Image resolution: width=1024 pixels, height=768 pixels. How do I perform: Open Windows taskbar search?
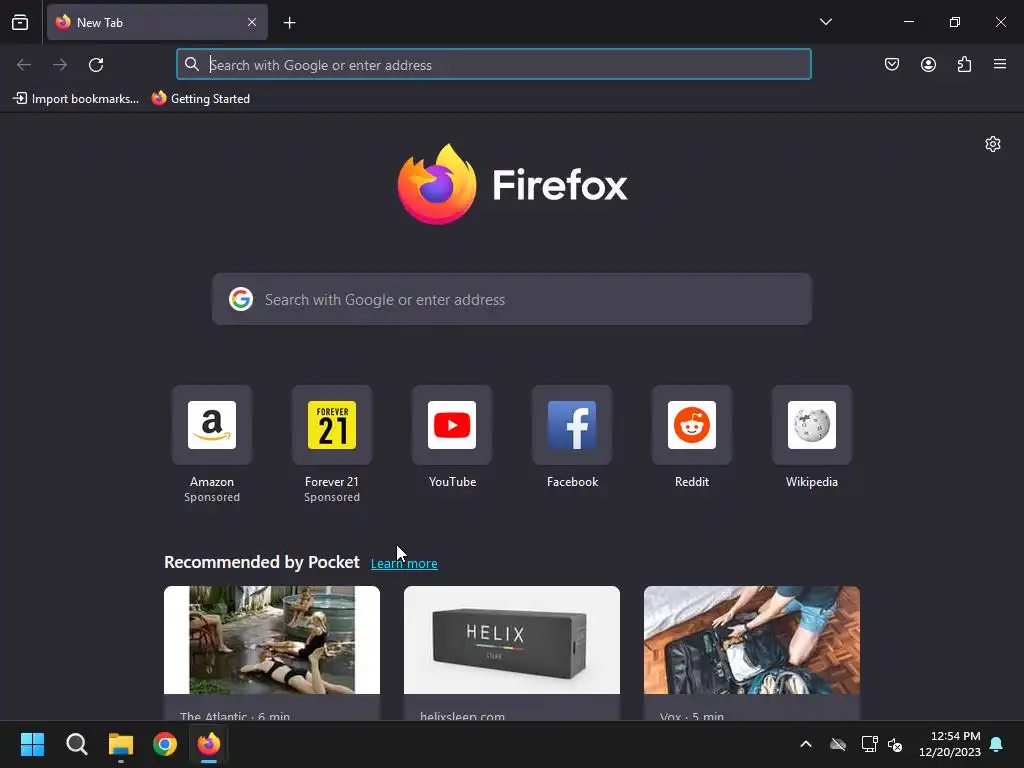tap(76, 744)
